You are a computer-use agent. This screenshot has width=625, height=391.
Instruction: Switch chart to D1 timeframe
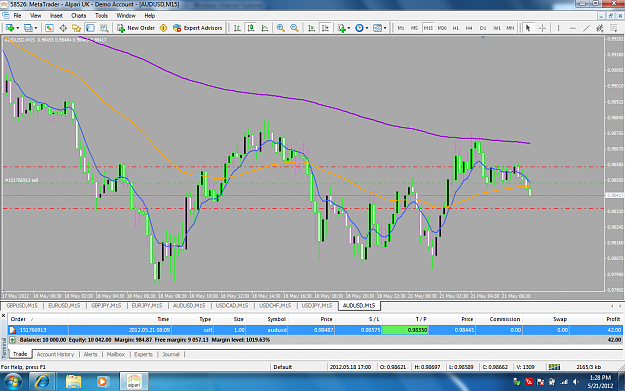coord(483,28)
